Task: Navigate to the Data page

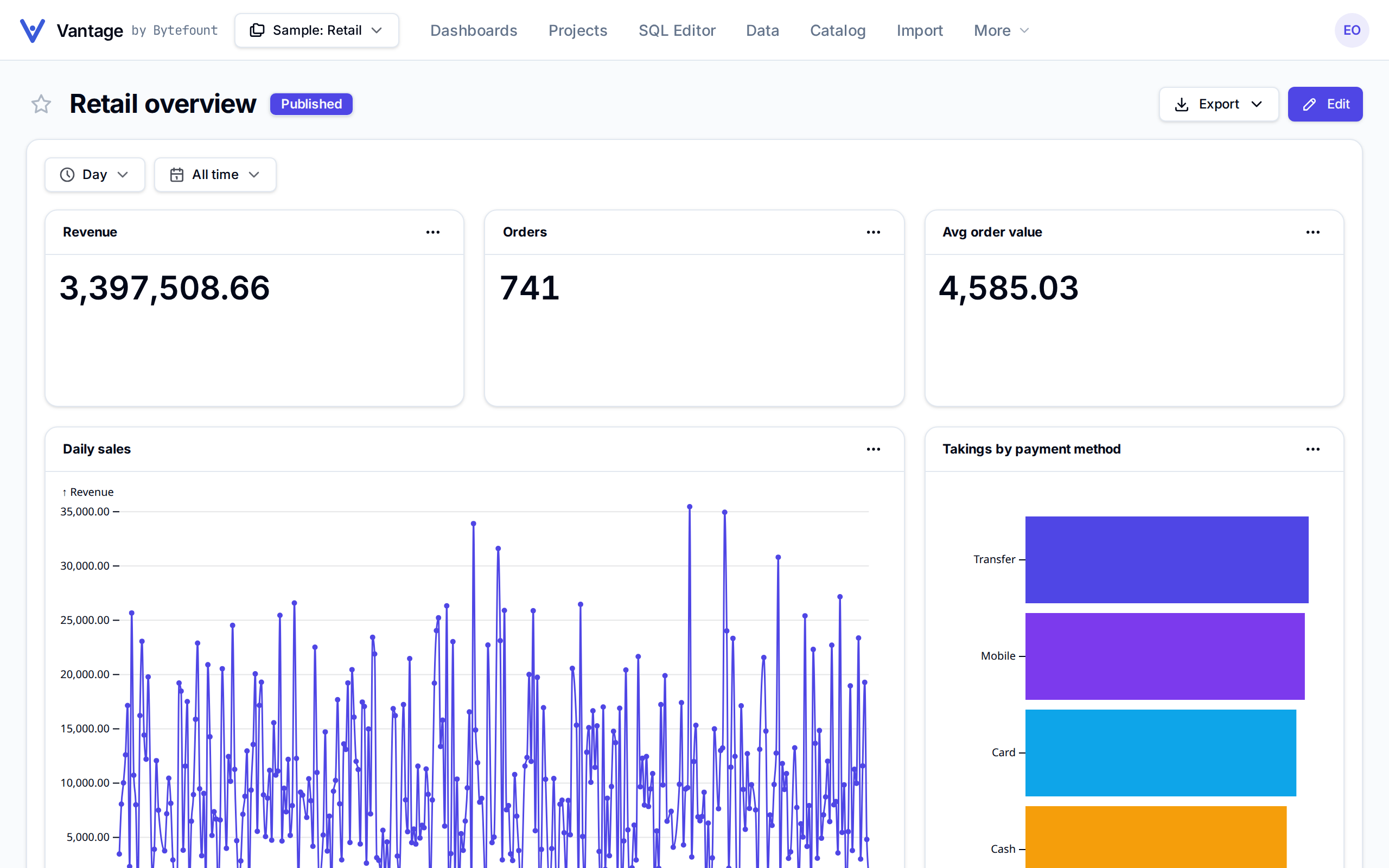Action: click(762, 30)
